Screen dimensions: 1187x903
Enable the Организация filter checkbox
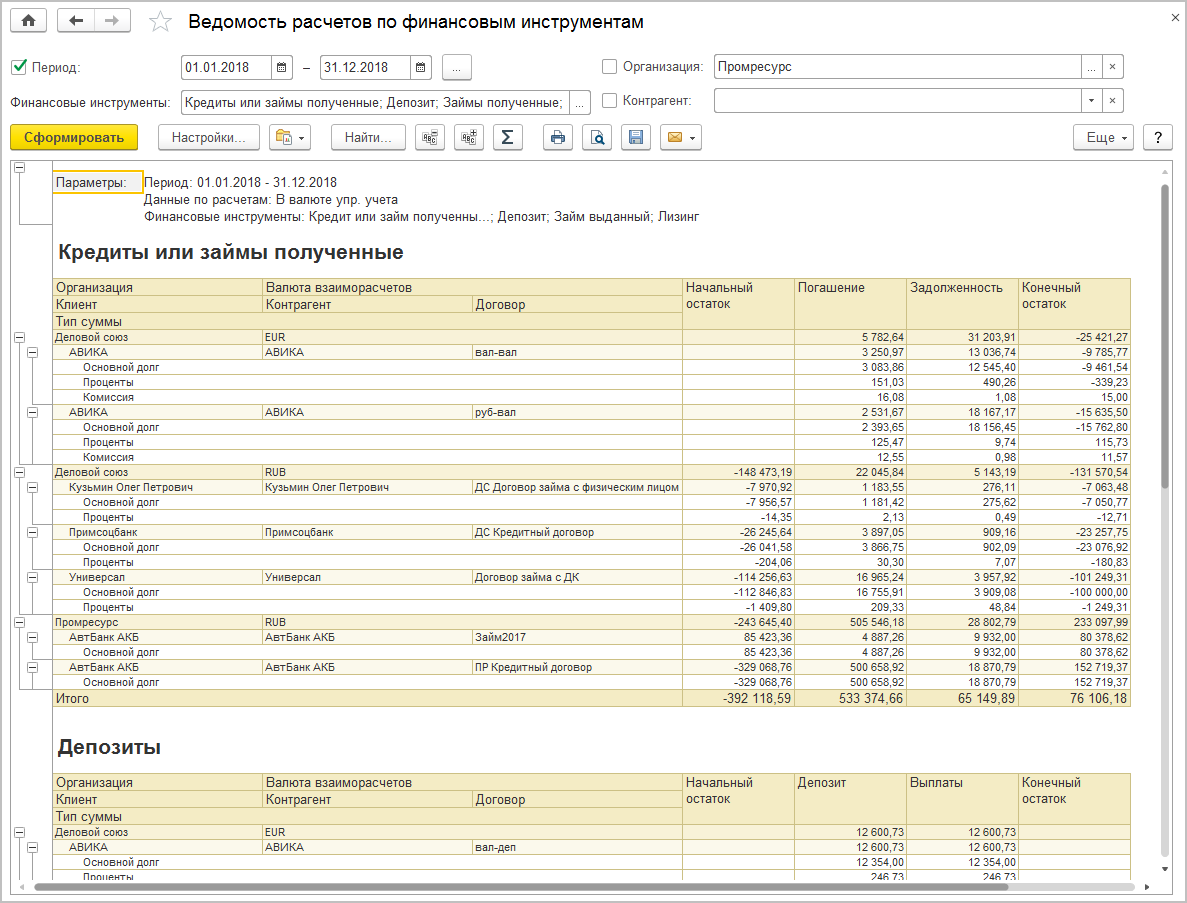[609, 67]
